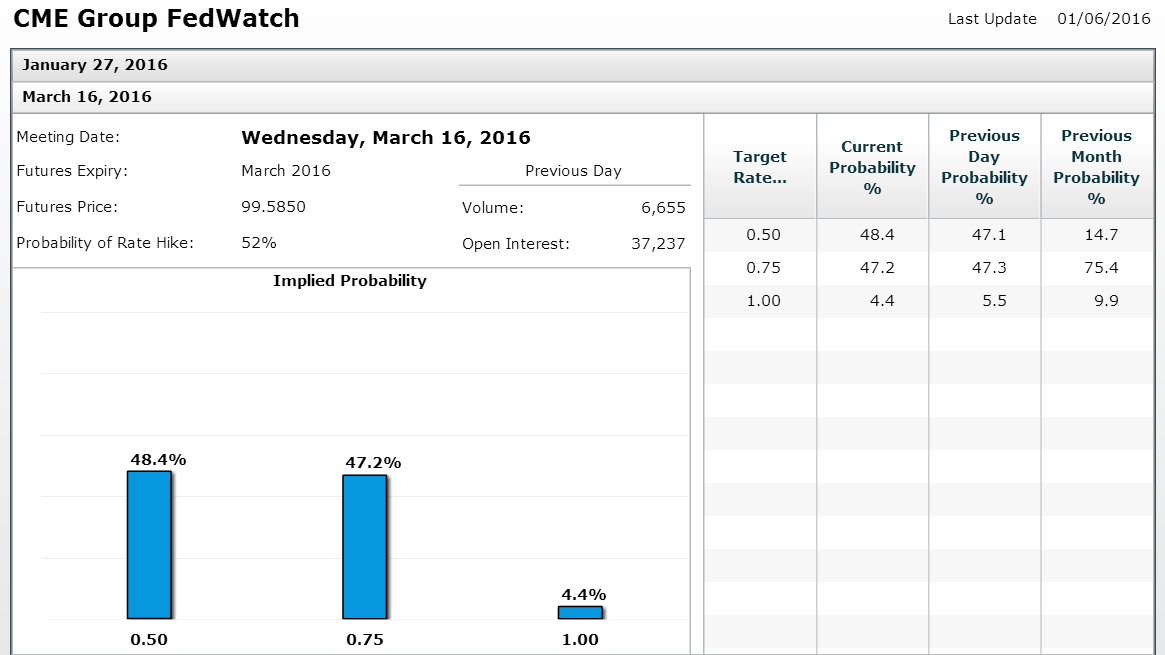
Task: Select the blue 0.50 rate bar
Action: coord(149,545)
